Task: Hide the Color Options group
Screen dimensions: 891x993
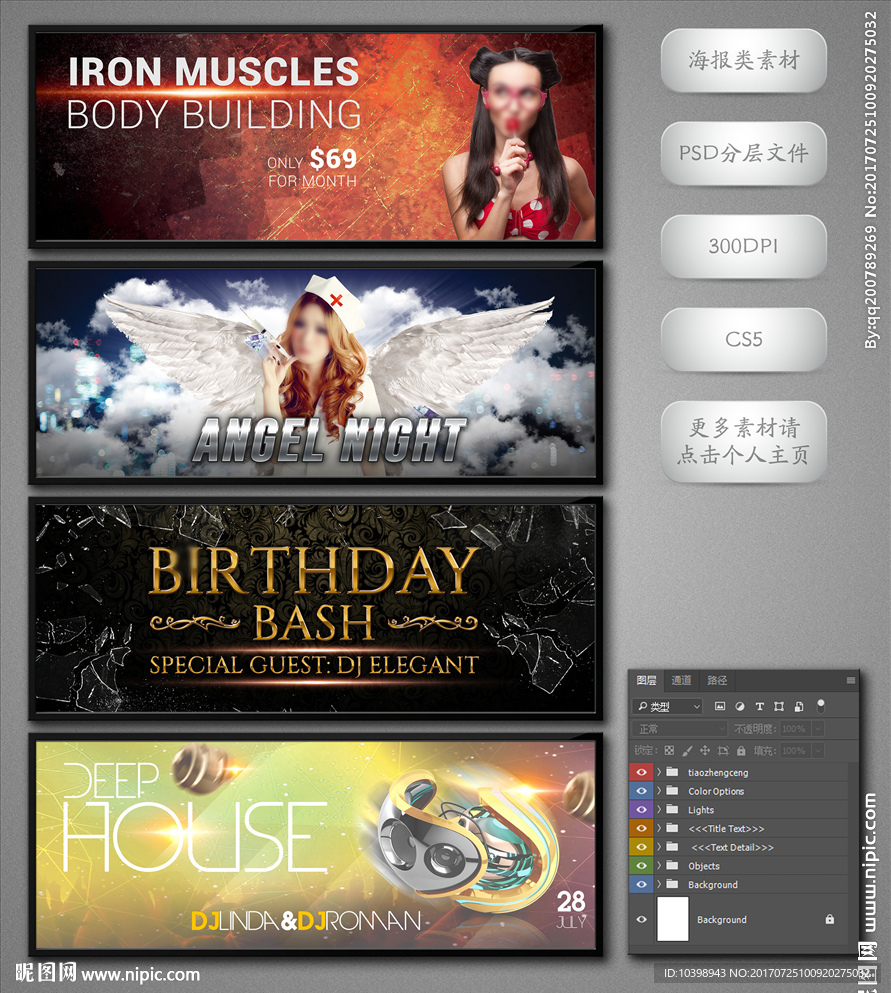Action: (641, 791)
